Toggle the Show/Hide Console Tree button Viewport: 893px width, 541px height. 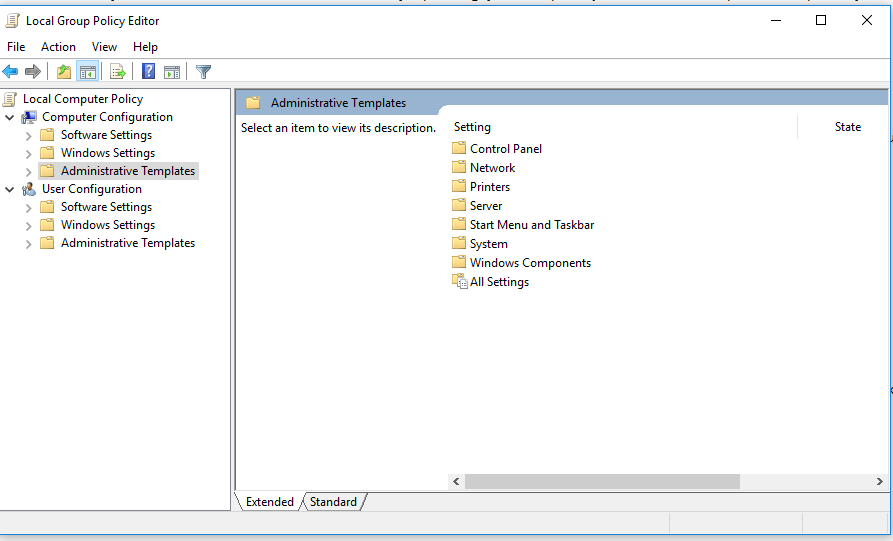pyautogui.click(x=88, y=71)
